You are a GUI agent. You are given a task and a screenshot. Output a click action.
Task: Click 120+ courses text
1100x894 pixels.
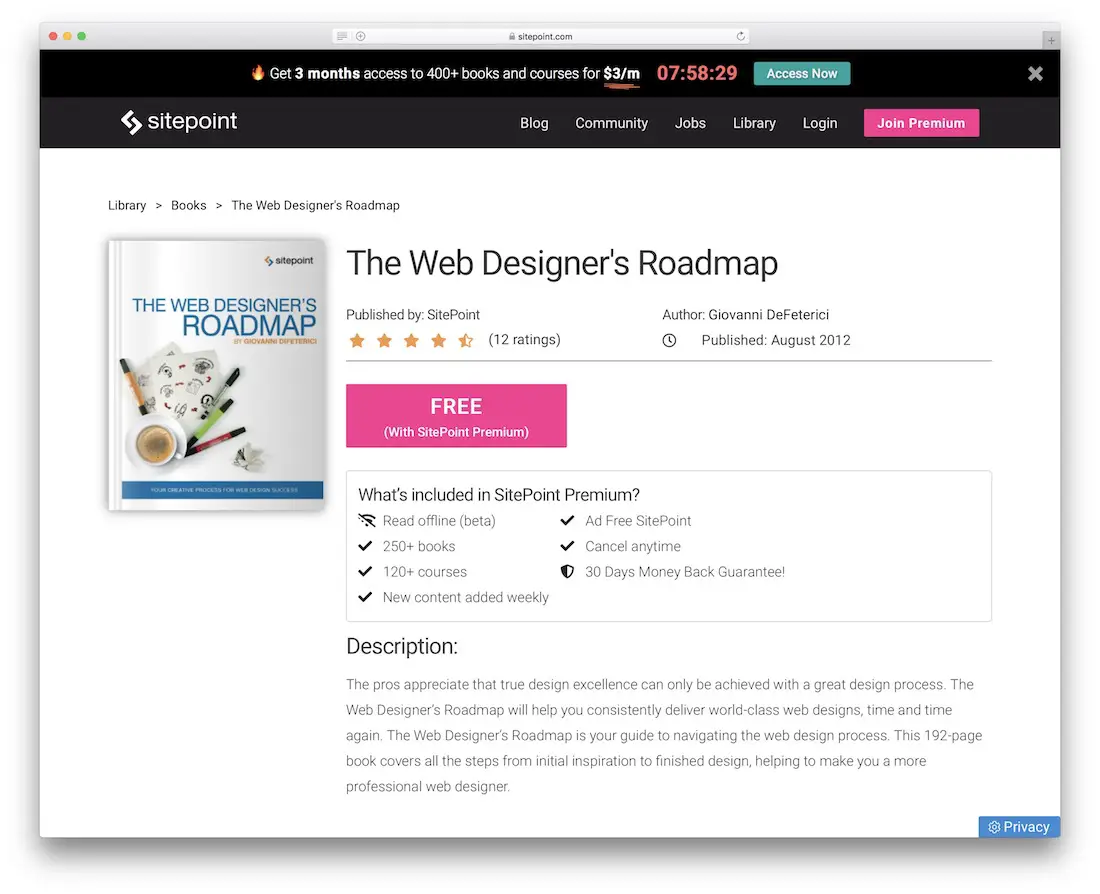click(424, 572)
